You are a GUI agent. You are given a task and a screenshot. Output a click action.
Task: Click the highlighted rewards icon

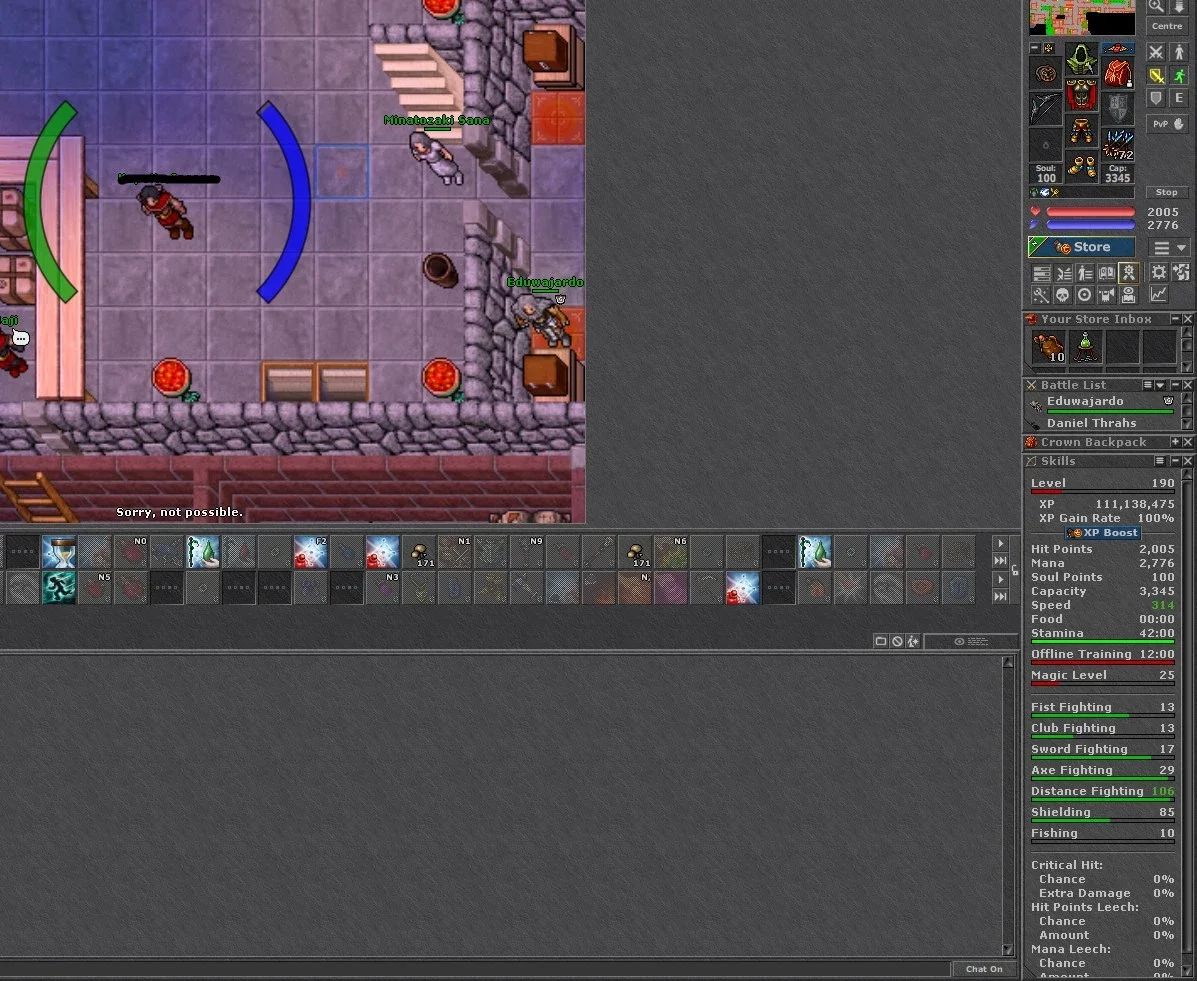(1128, 273)
